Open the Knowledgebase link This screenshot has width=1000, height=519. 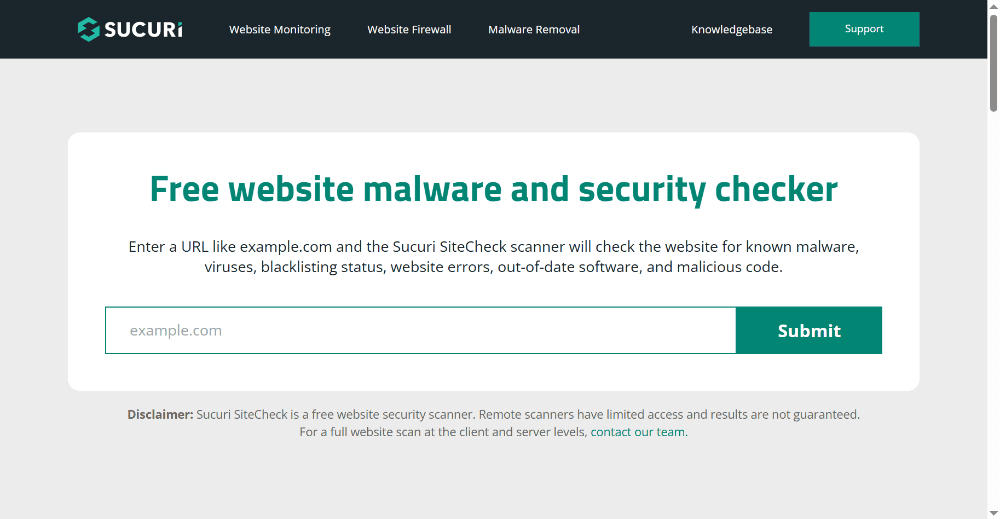pos(732,29)
